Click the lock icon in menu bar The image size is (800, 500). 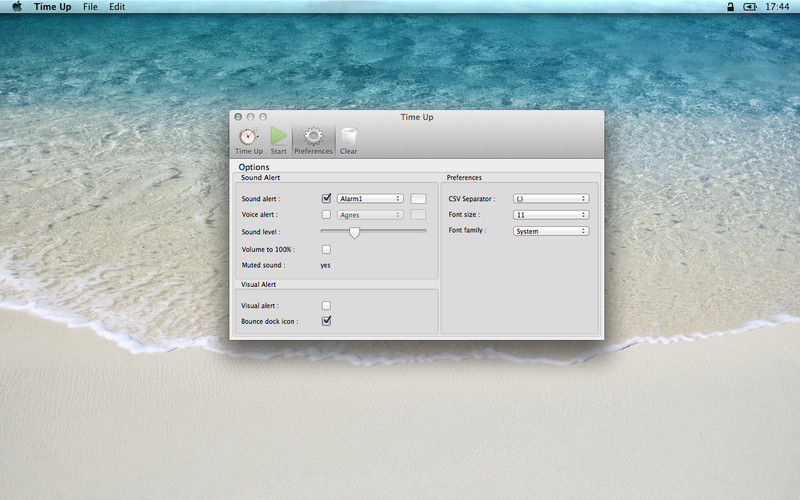pos(730,7)
